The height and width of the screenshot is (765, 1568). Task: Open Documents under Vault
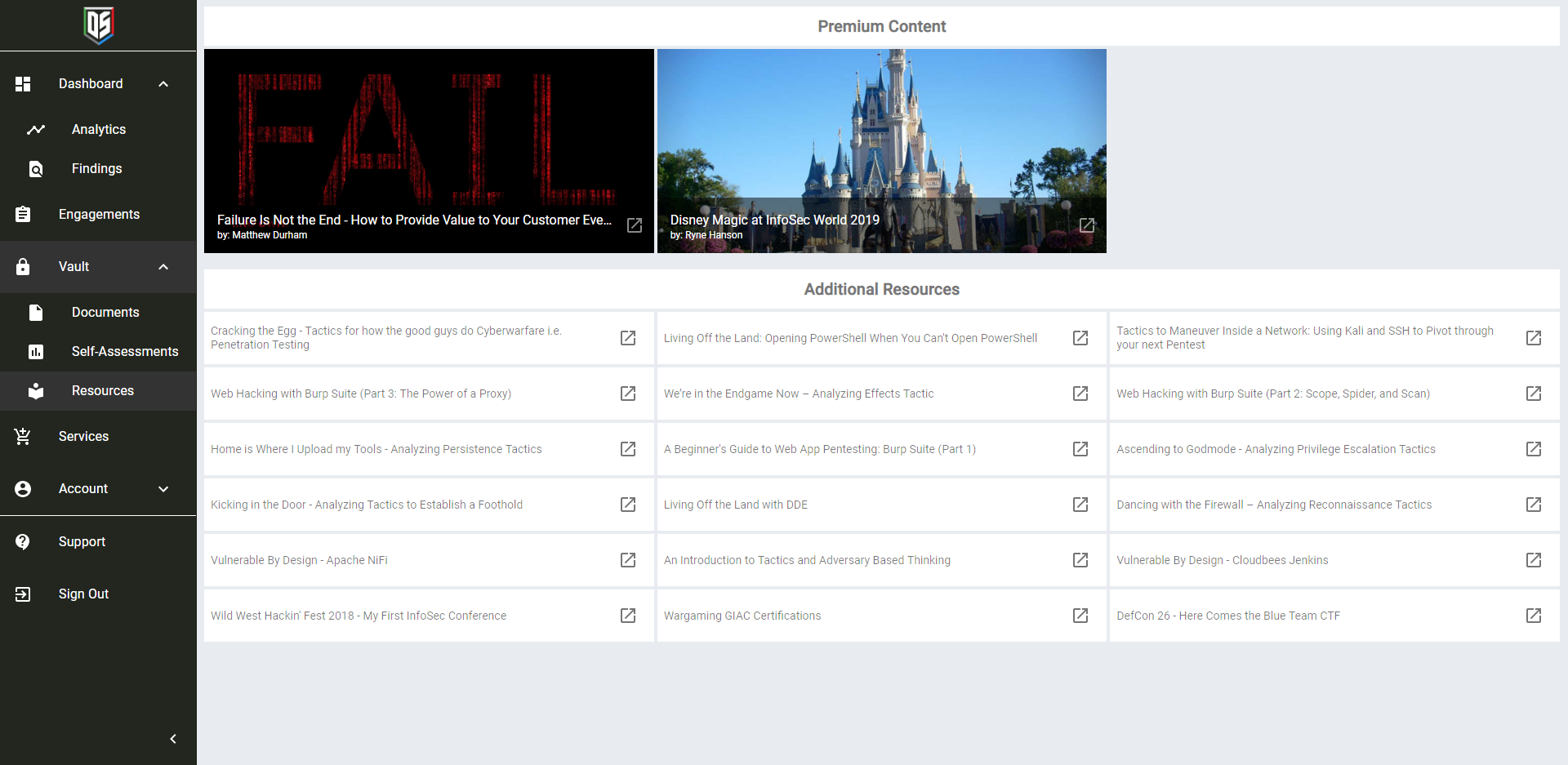[98, 313]
